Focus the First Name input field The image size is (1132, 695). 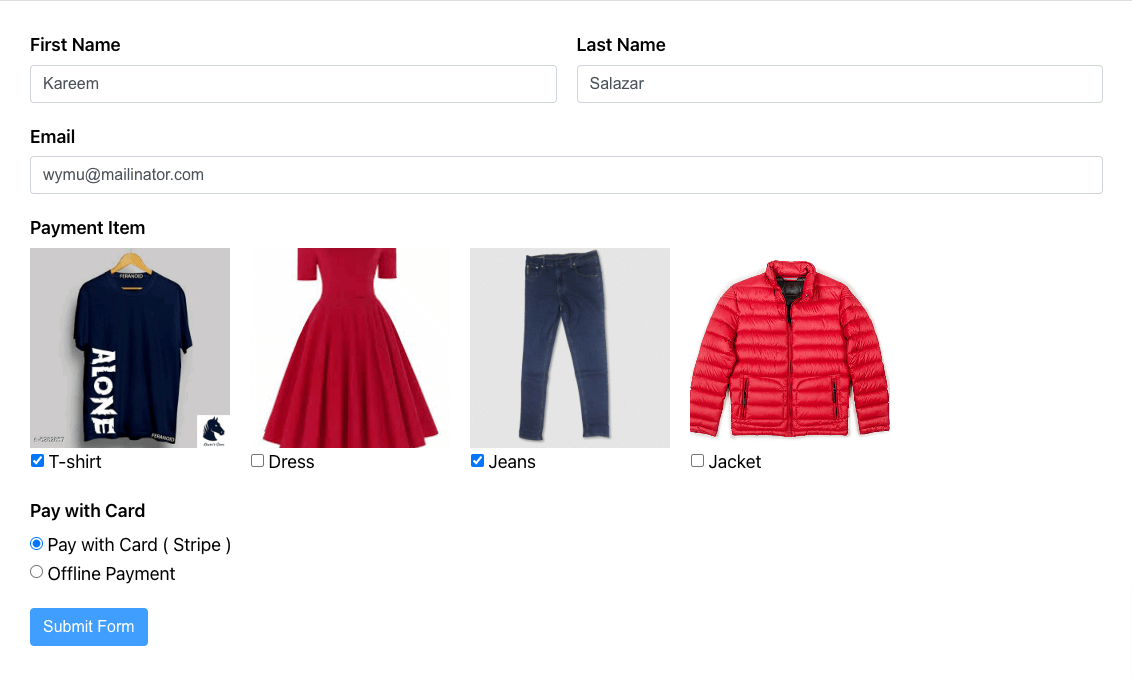pyautogui.click(x=293, y=84)
